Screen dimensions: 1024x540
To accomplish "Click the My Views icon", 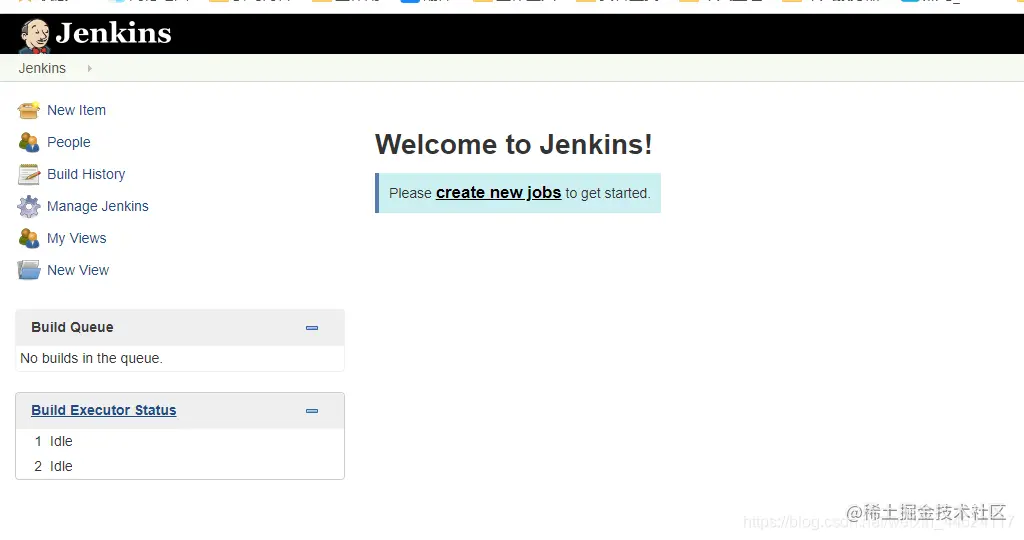I will click(x=29, y=238).
